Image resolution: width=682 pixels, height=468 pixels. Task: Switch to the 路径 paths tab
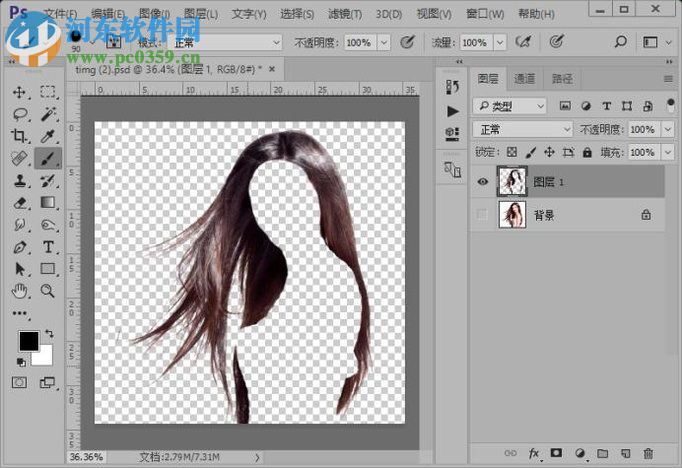coord(563,78)
